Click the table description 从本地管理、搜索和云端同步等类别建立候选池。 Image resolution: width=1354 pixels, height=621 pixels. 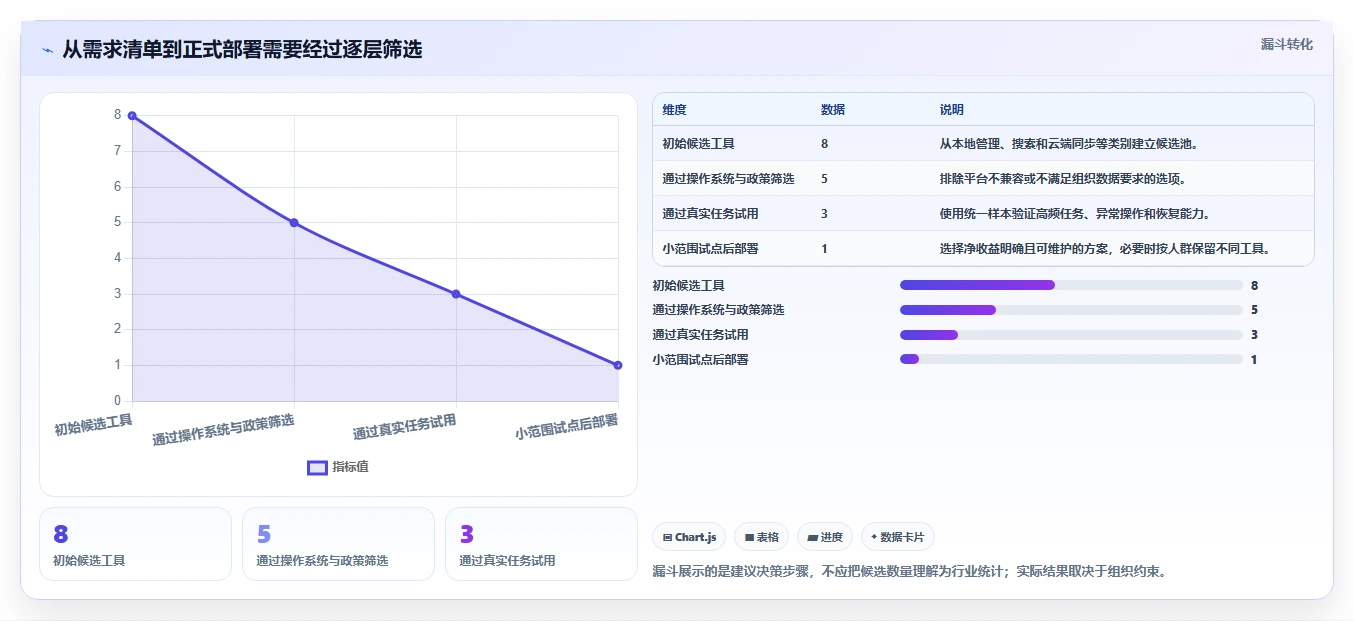click(x=1069, y=144)
